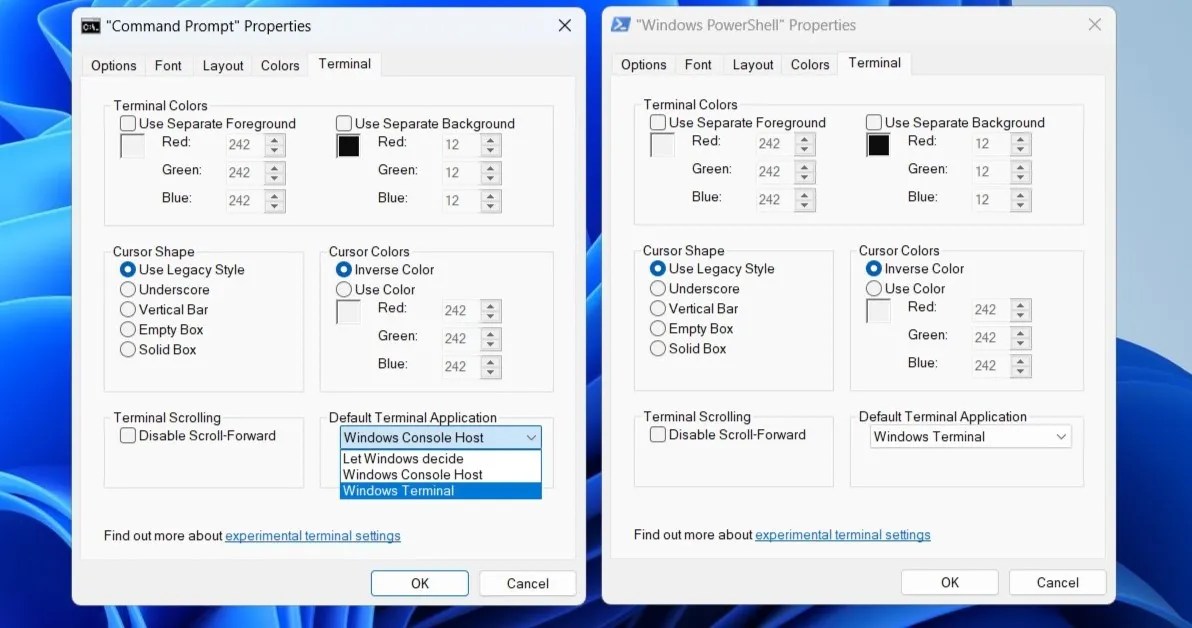Click the black background color swatch
This screenshot has height=628, width=1192.
(x=348, y=145)
